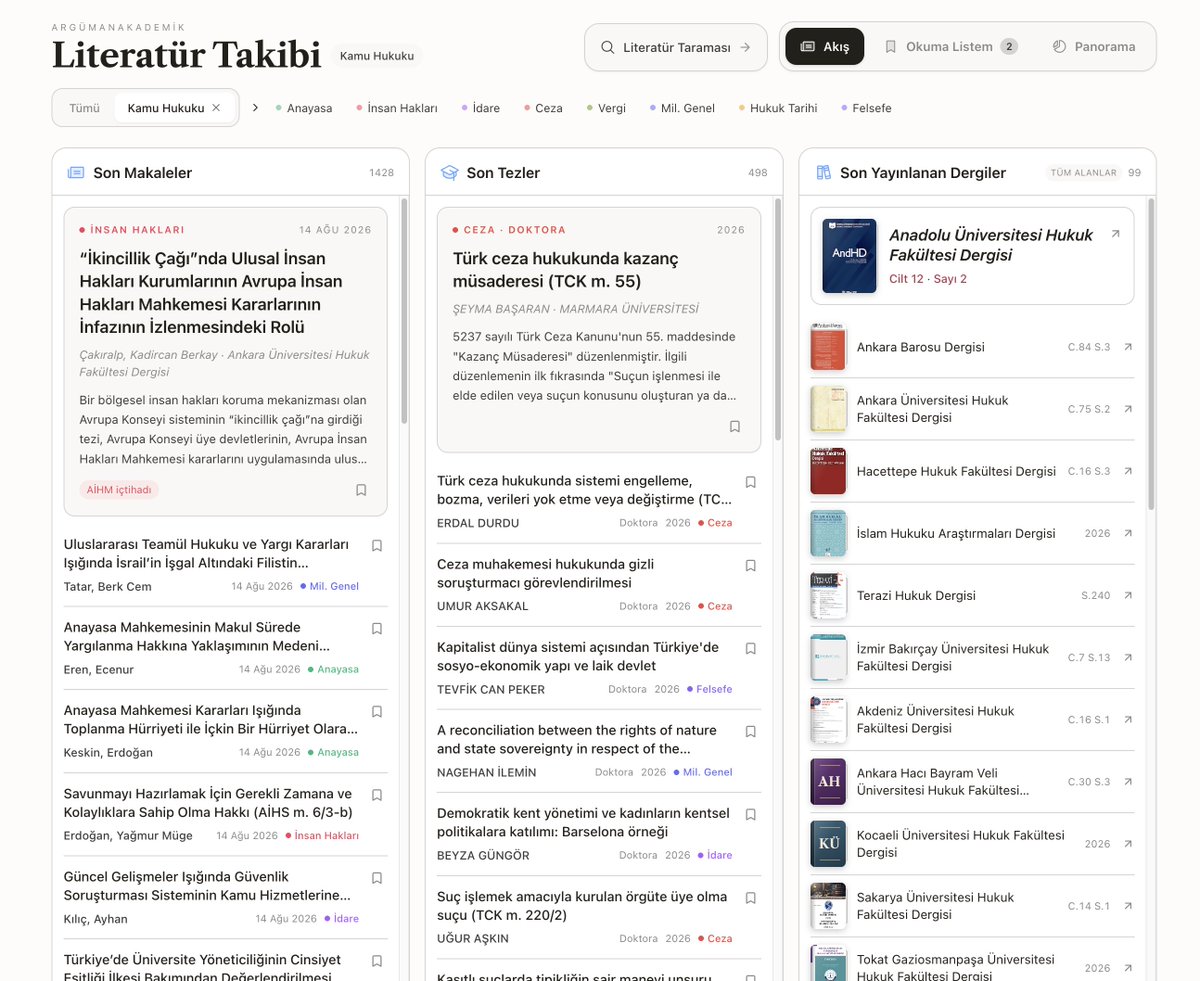Click the Son Tezler graduation cap icon

coord(449,172)
